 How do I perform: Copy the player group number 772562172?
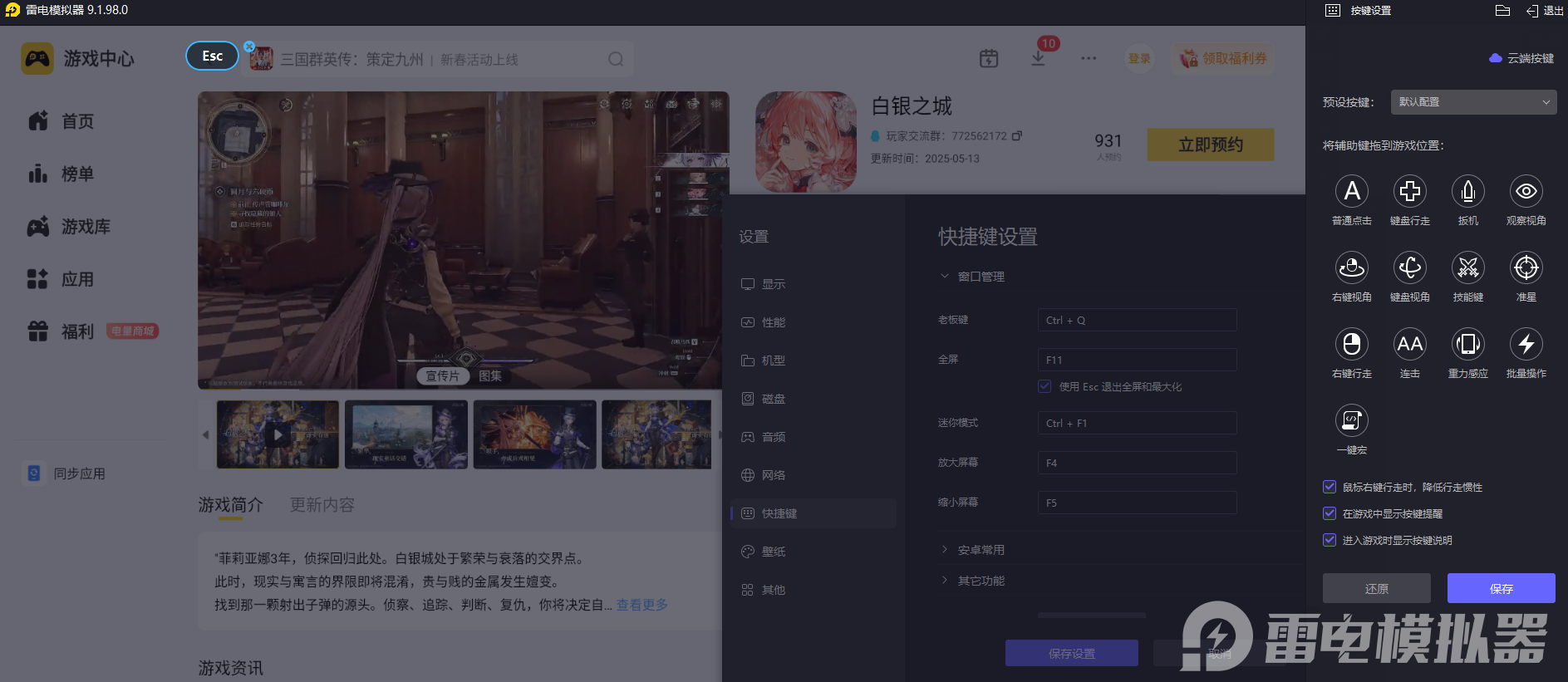coord(1017,135)
